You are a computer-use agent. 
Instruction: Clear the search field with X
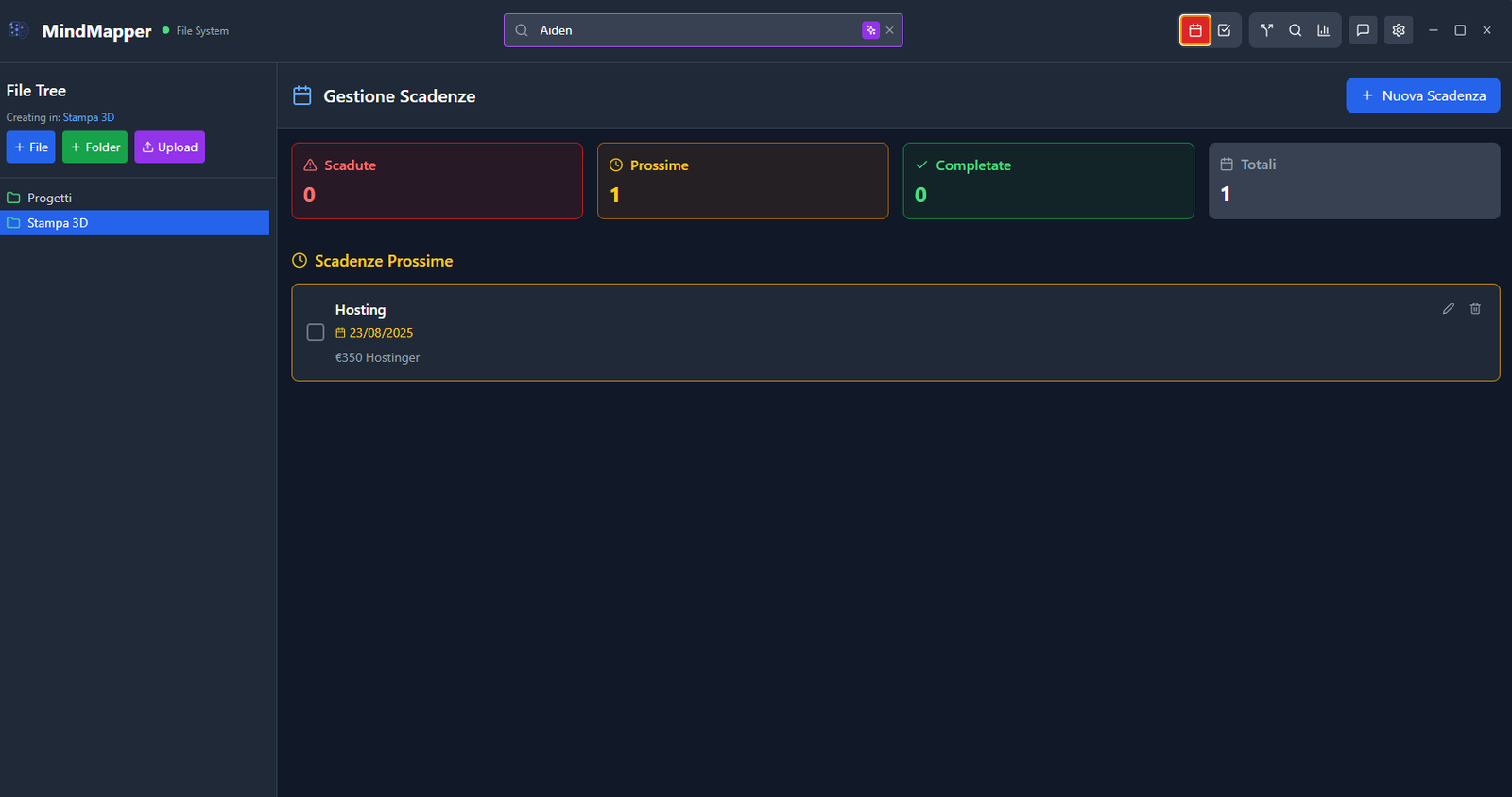click(x=890, y=30)
